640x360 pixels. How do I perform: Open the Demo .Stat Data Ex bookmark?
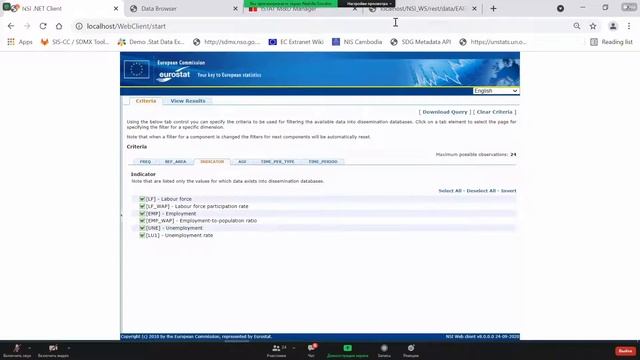[x=151, y=42]
